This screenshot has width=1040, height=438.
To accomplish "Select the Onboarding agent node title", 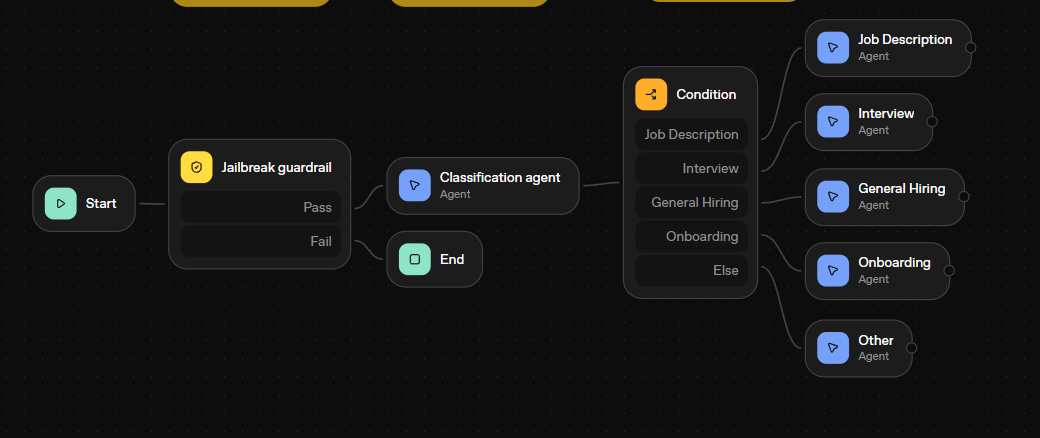I will 894,263.
